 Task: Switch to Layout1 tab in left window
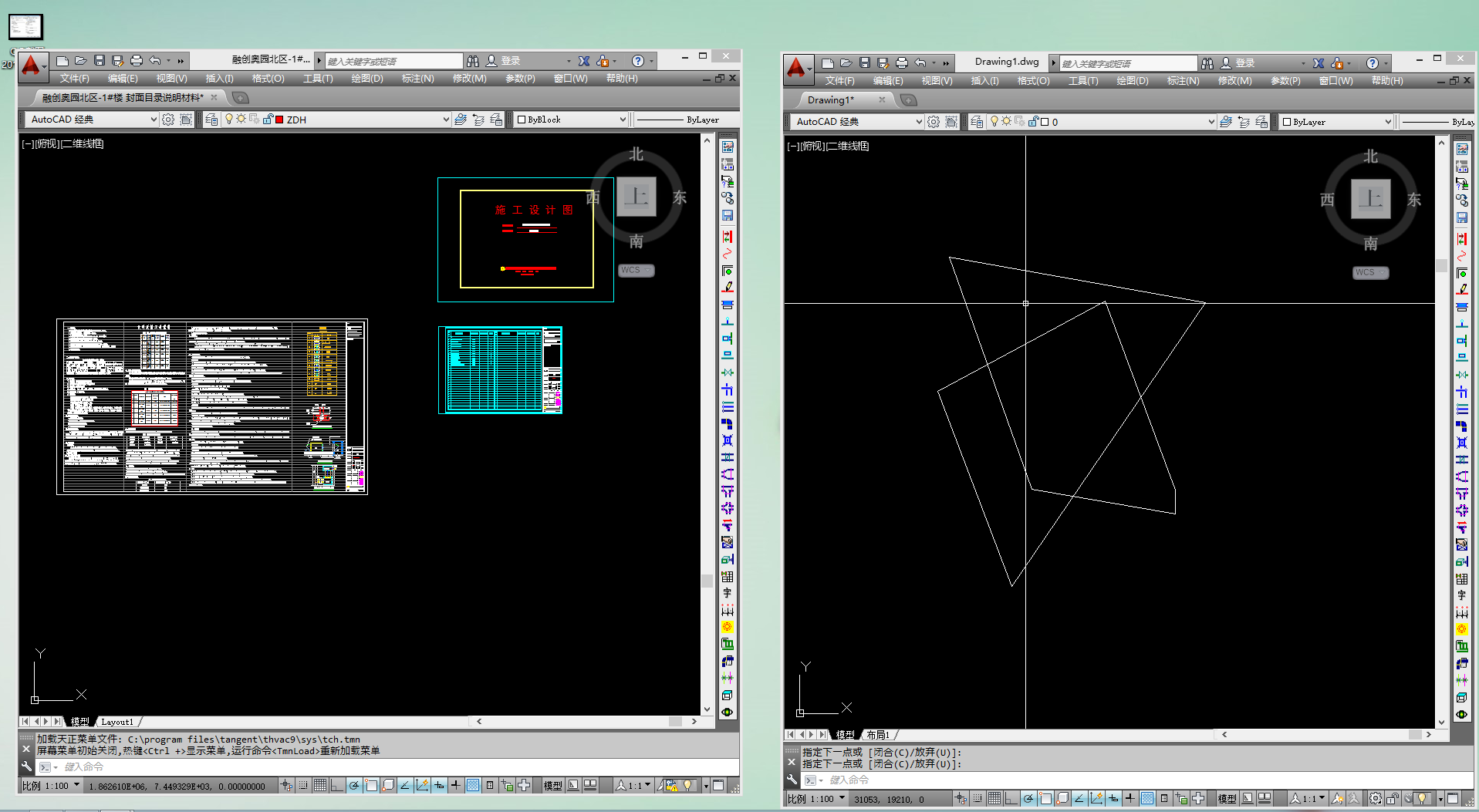pos(117,722)
